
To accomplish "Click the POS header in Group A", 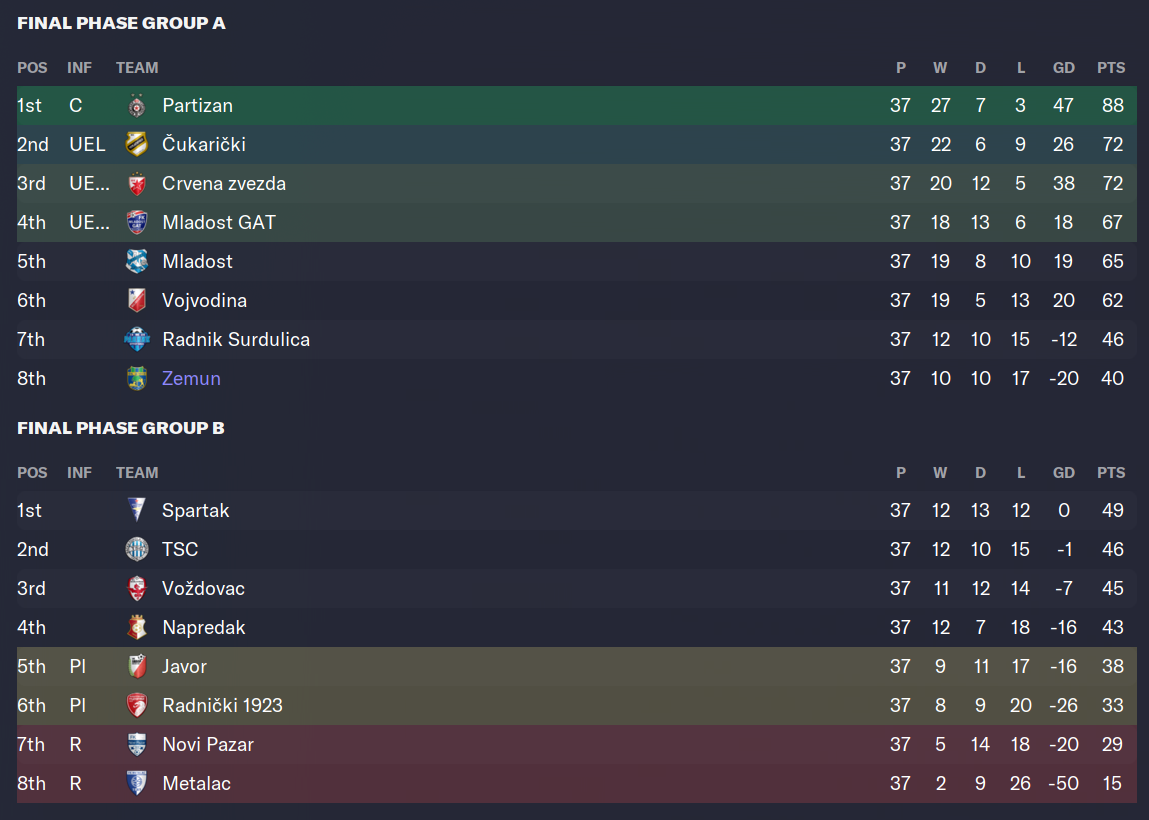I will coord(32,67).
